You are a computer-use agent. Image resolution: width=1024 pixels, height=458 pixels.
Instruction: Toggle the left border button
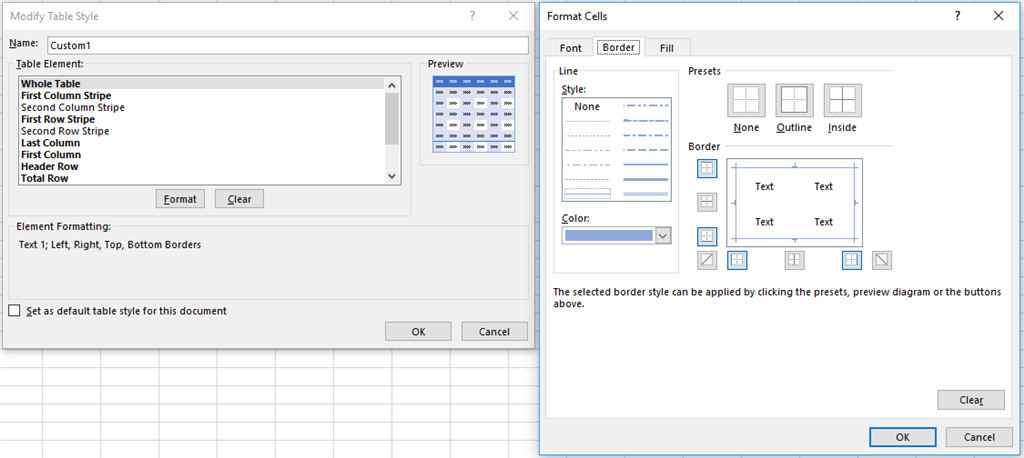point(737,260)
